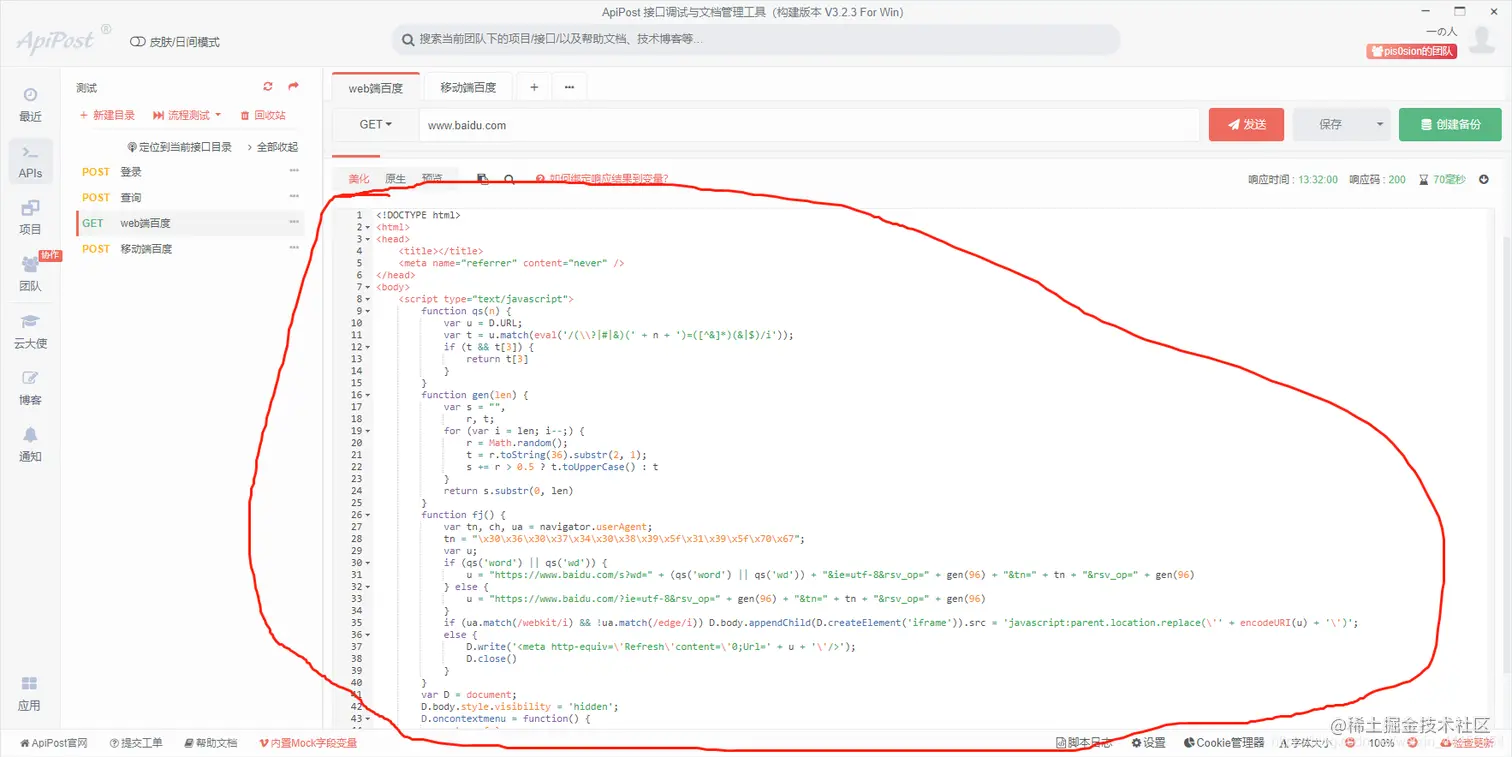The width and height of the screenshot is (1512, 757).
Task: Switch to the web端百度 tab
Action: click(376, 88)
